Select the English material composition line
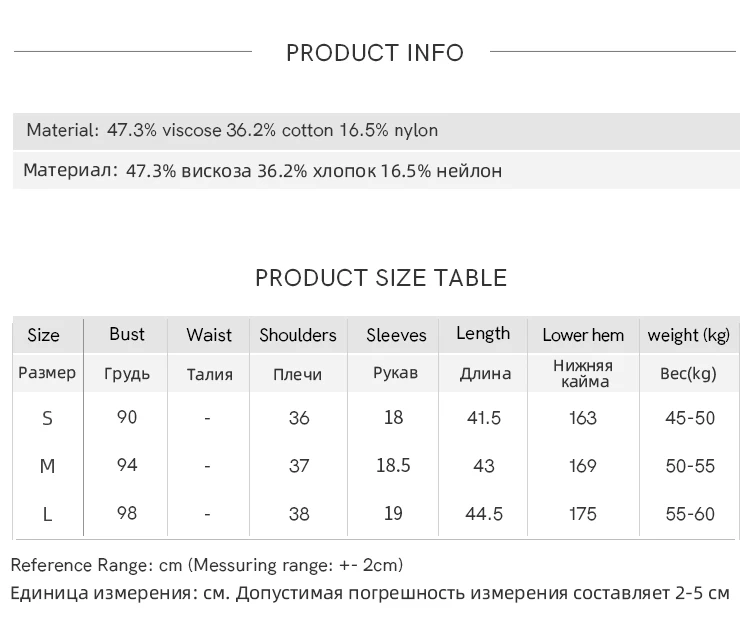 232,130
